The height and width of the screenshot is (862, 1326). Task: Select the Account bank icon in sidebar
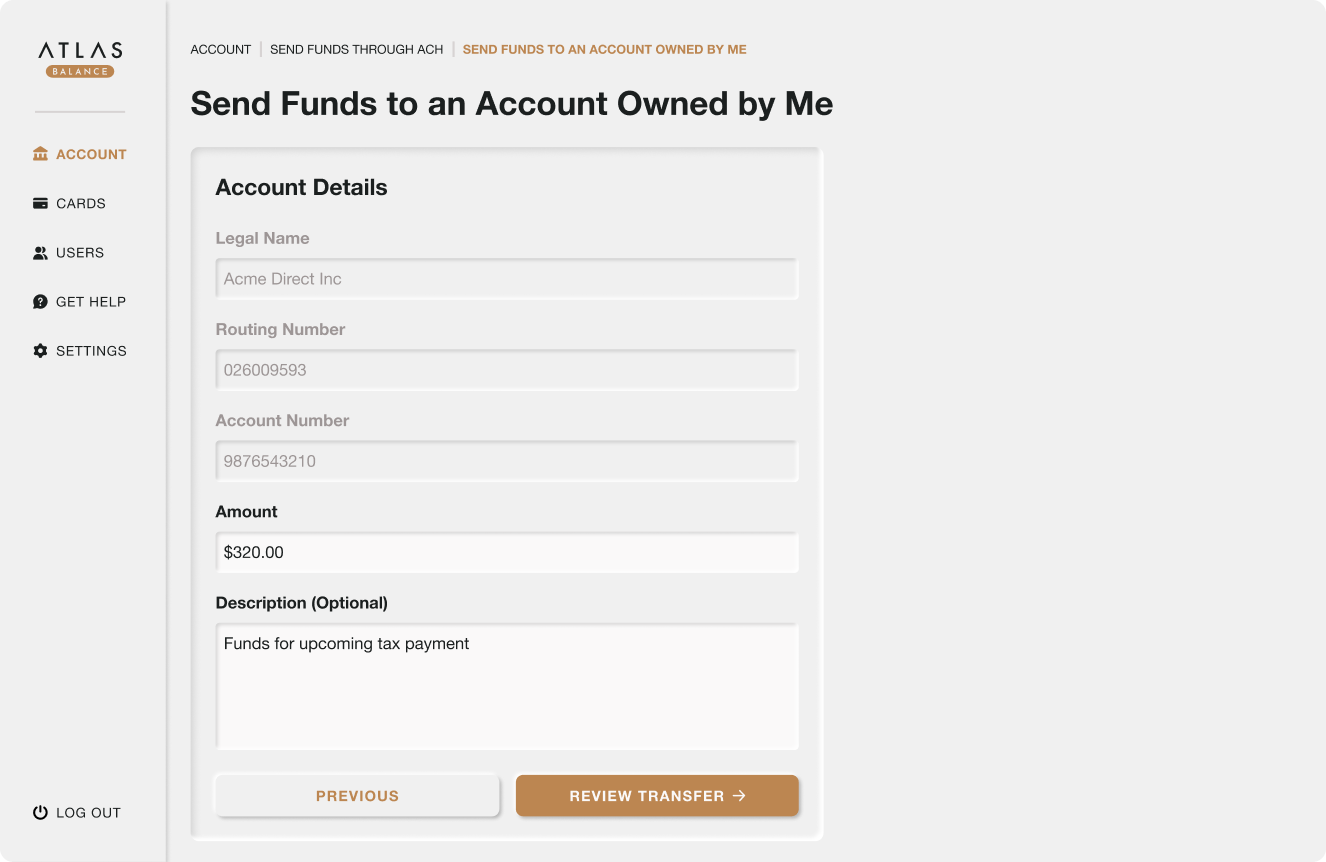click(x=39, y=154)
